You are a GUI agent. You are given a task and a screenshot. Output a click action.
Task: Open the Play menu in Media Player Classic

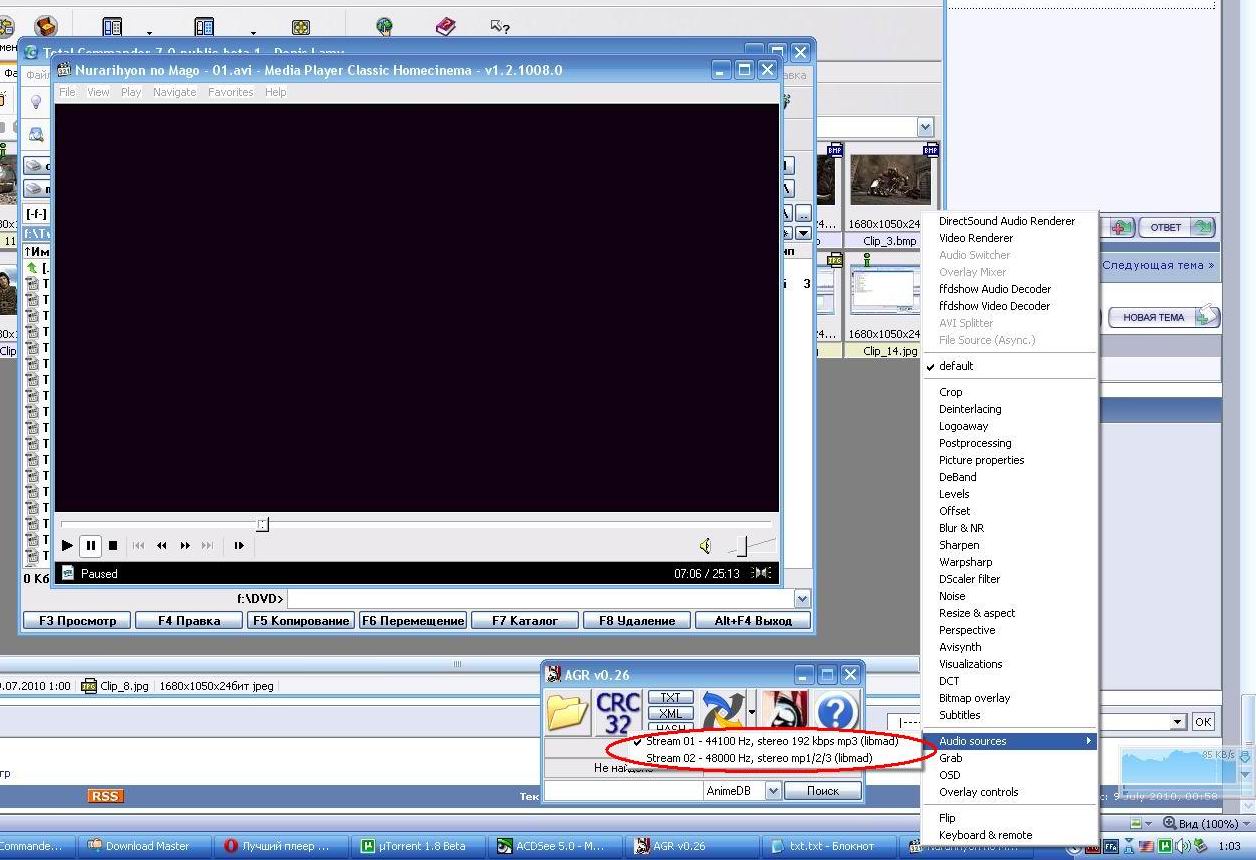point(131,92)
